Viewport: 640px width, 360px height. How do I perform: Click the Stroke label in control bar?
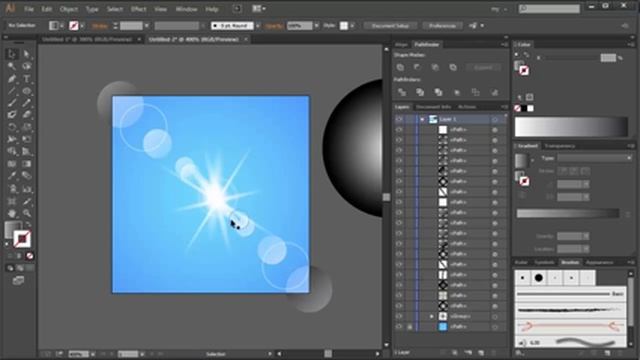point(100,26)
